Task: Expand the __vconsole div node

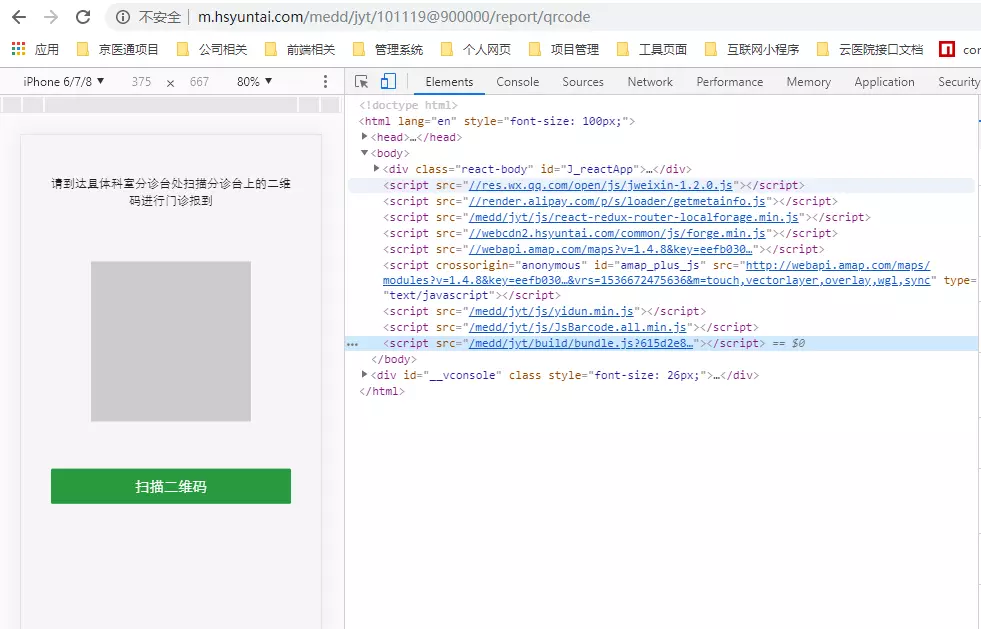Action: [x=365, y=374]
